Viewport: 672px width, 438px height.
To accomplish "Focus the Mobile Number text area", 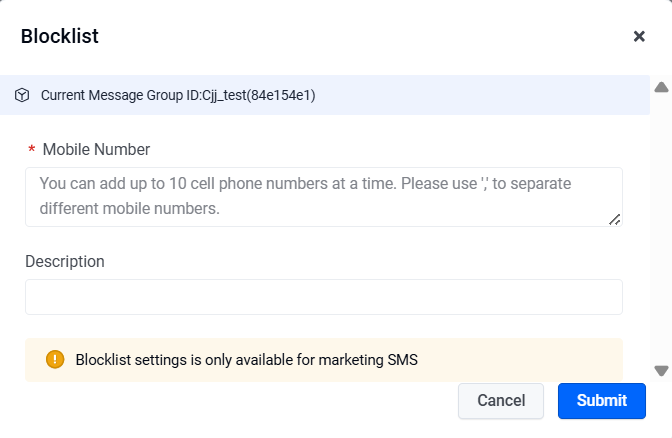I will [x=324, y=197].
